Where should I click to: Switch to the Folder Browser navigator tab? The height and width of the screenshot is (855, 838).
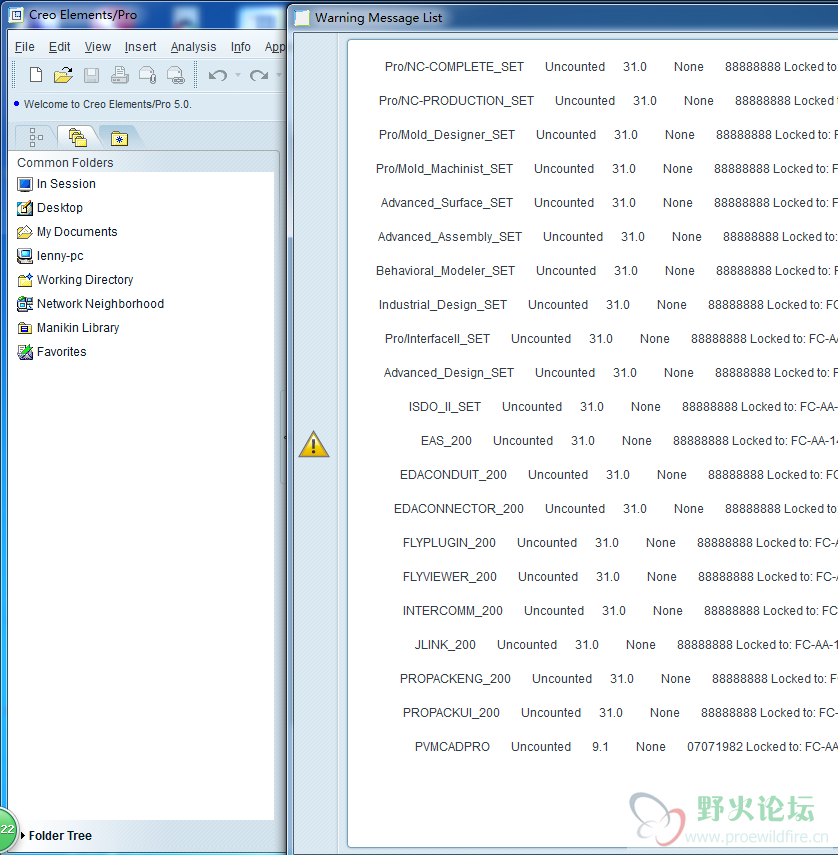click(x=78, y=137)
